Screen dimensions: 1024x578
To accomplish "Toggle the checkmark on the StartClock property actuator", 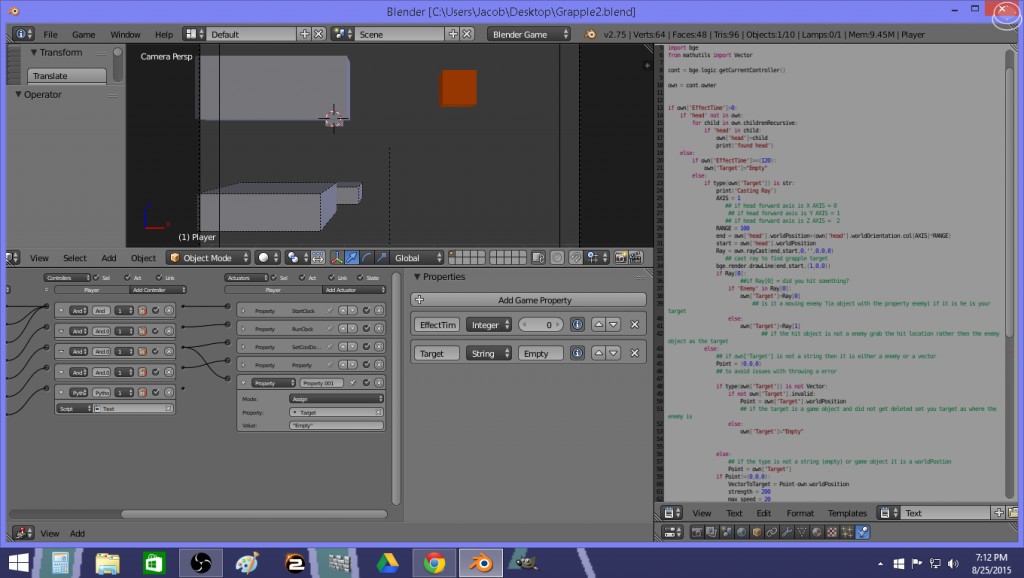I will (366, 309).
